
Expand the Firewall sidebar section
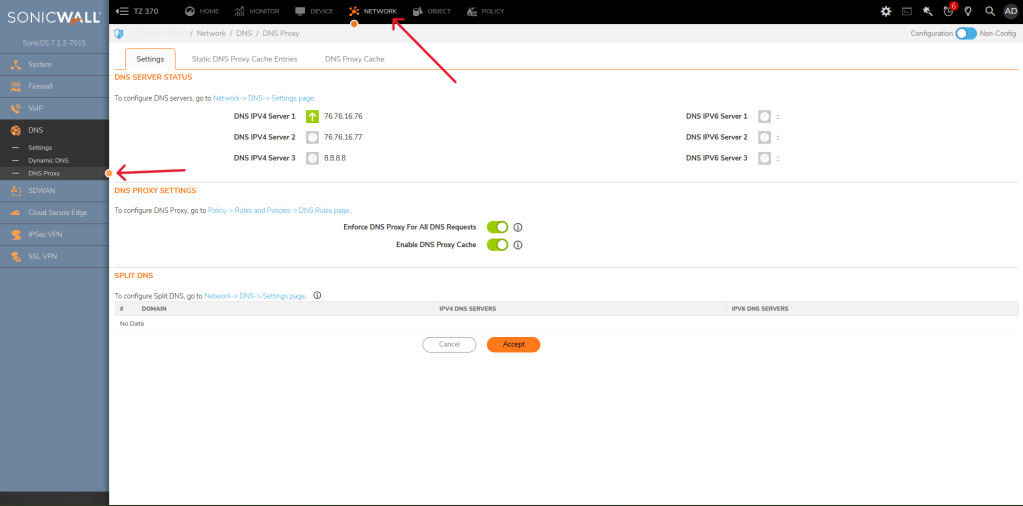coord(40,86)
